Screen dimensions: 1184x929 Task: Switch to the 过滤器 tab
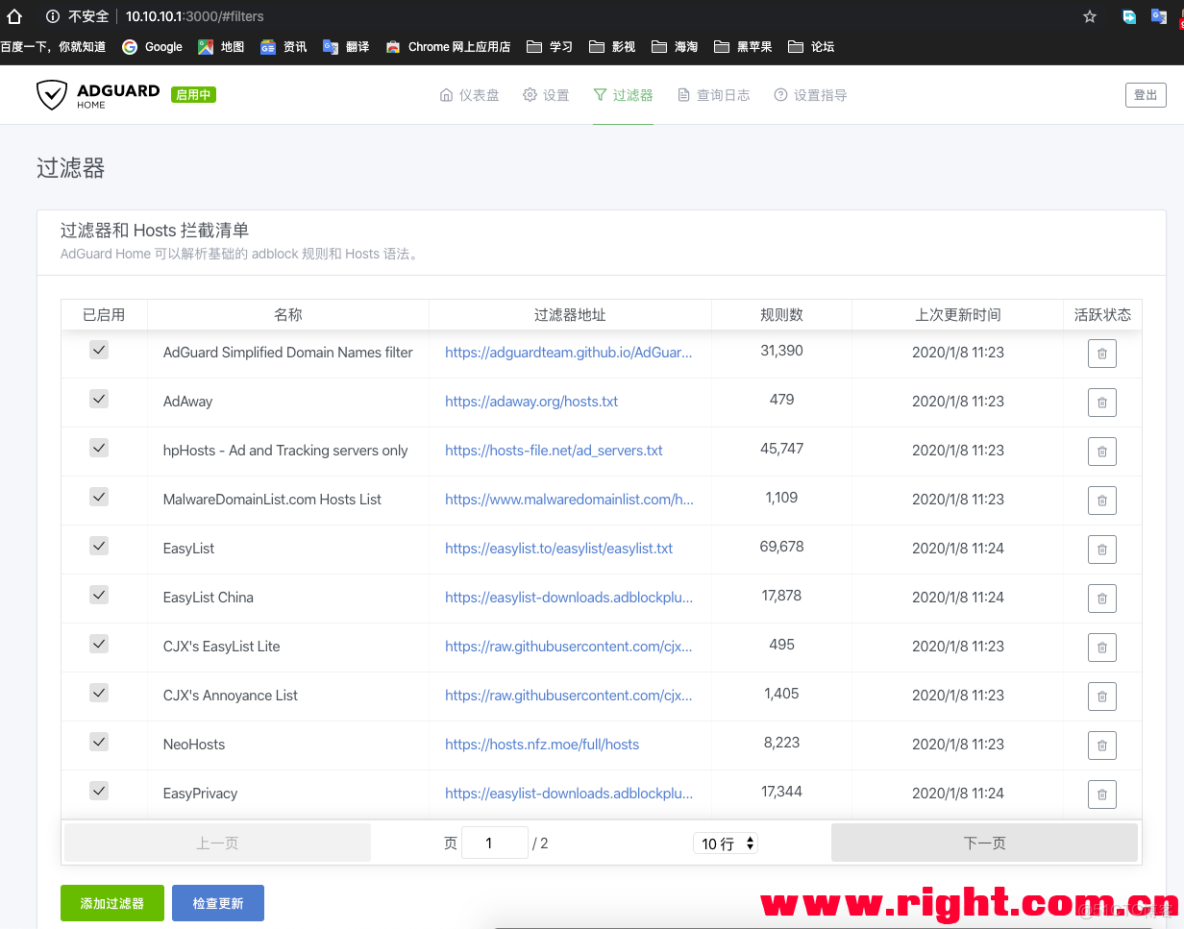click(x=623, y=95)
